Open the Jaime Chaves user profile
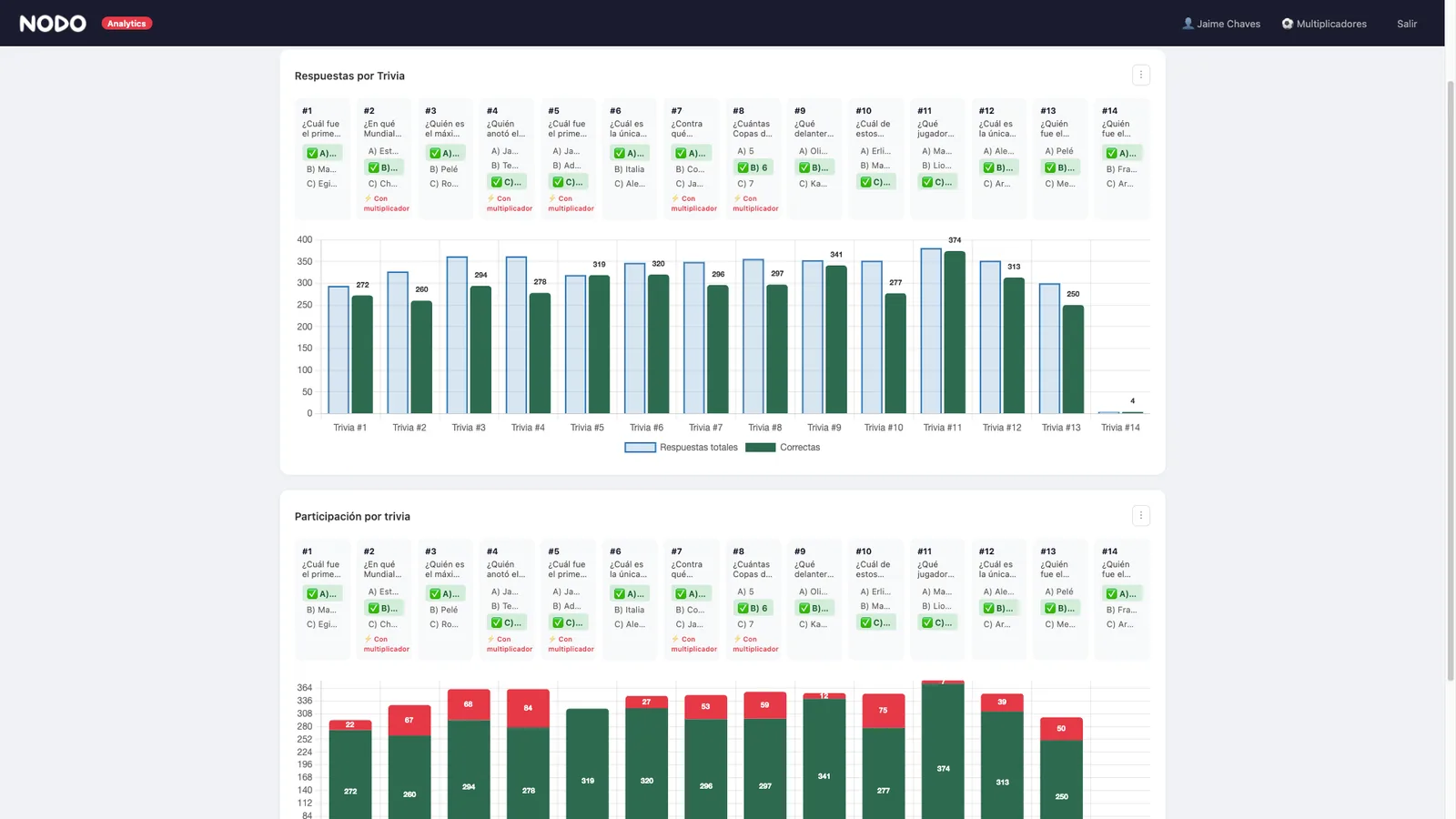1456x819 pixels. pyautogui.click(x=1221, y=24)
